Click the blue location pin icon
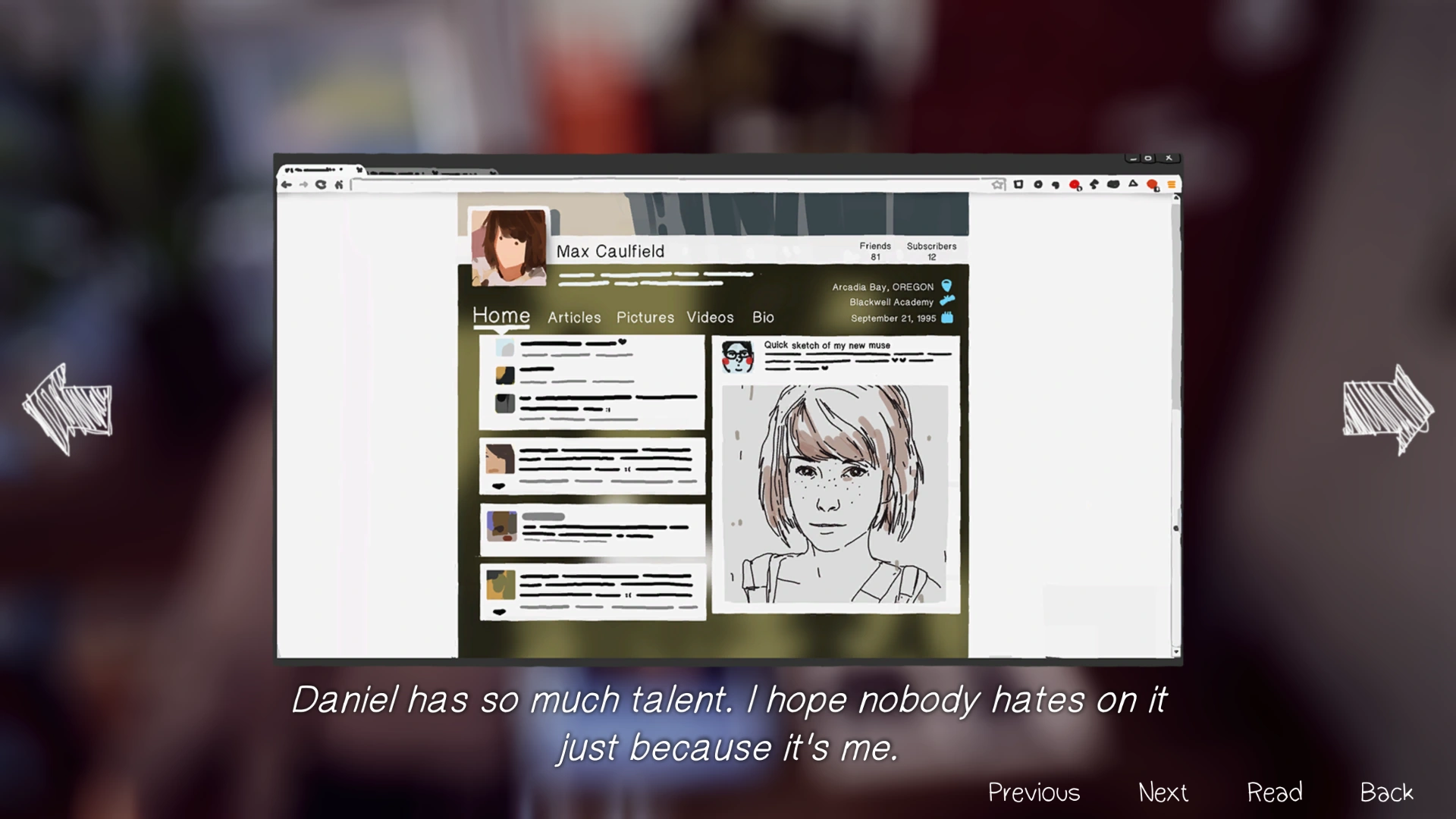Screen dimensions: 1456x819 tap(946, 286)
